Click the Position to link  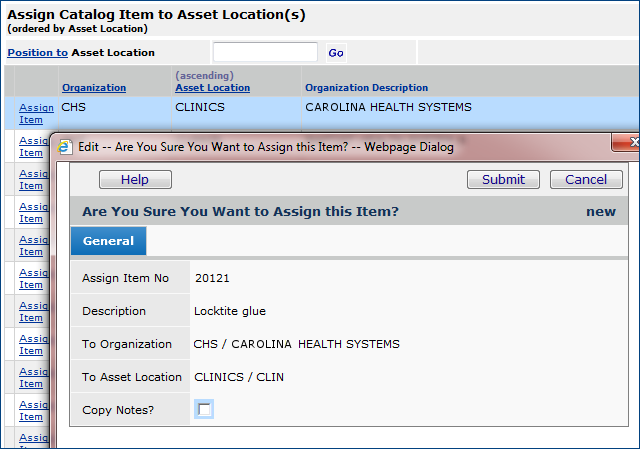coord(37,53)
